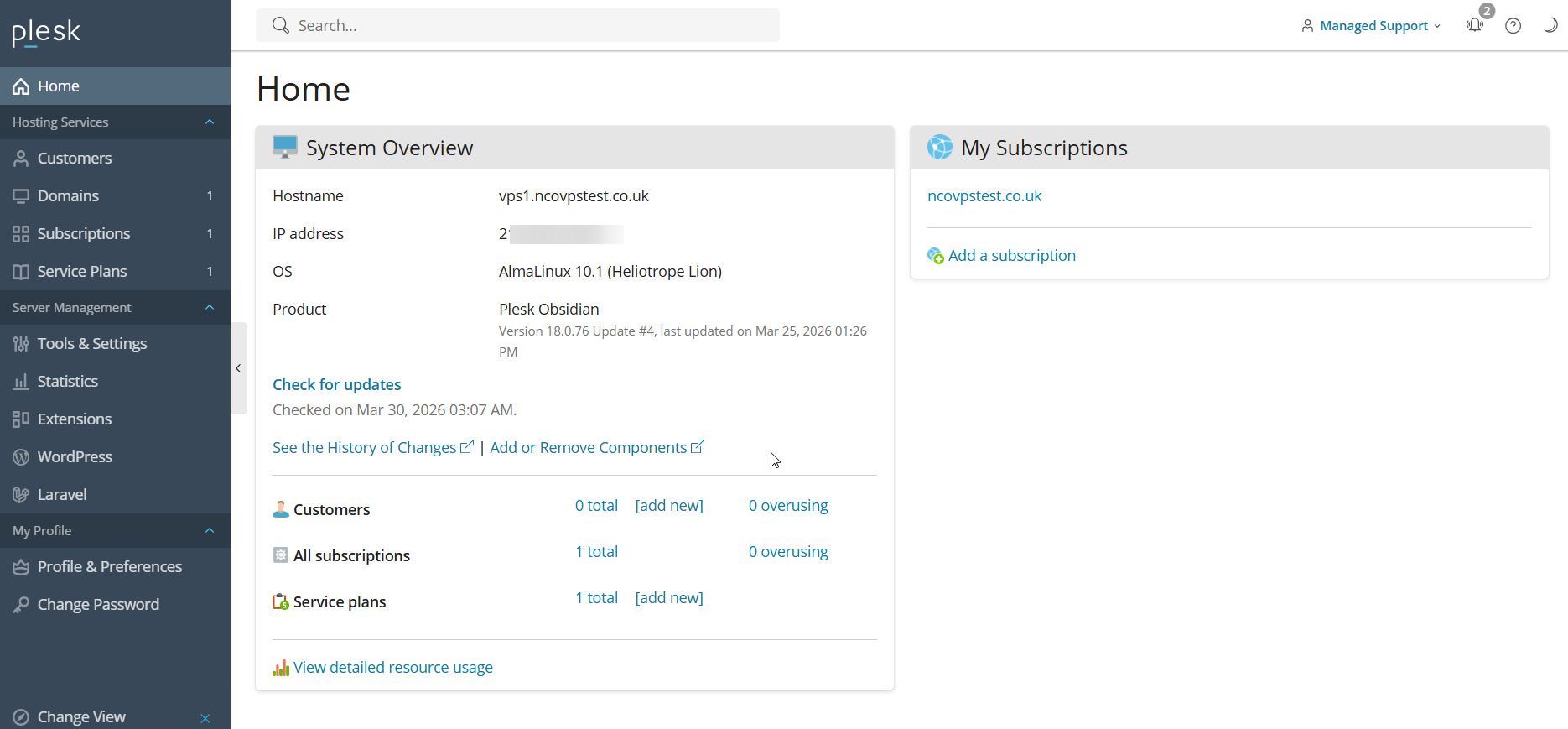Image resolution: width=1568 pixels, height=729 pixels.
Task: Click the Statistics bar chart icon
Action: (x=21, y=382)
